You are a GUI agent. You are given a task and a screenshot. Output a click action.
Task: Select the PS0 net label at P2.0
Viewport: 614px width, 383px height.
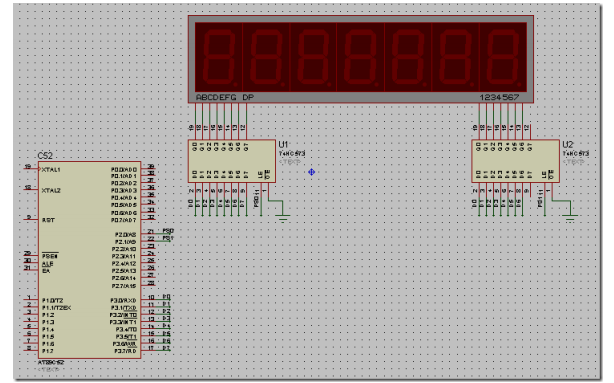click(168, 231)
